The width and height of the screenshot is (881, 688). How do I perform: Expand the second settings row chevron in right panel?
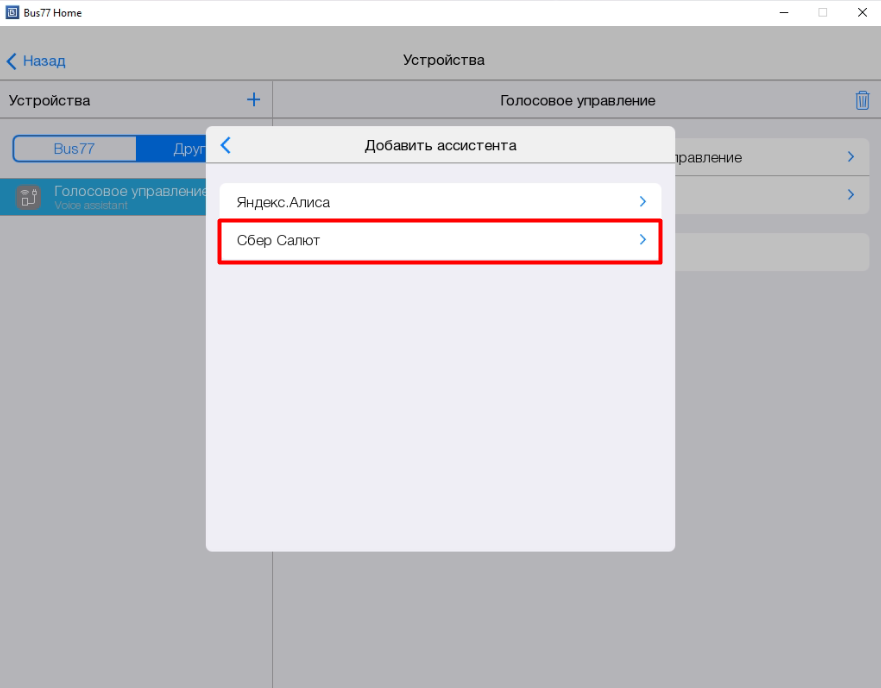coord(850,195)
